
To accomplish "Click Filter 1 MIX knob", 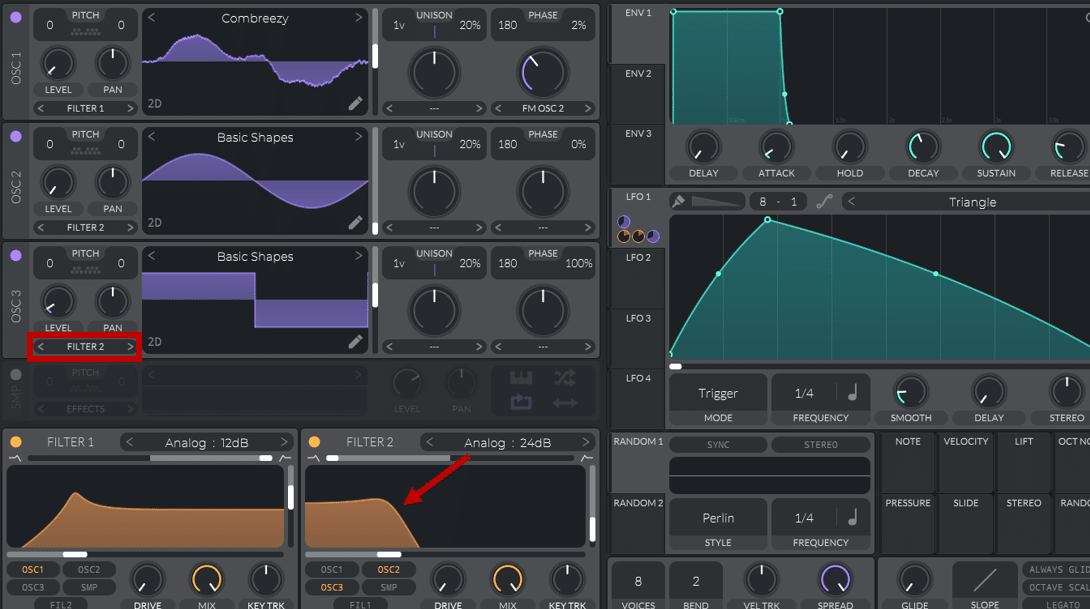I will tap(206, 579).
